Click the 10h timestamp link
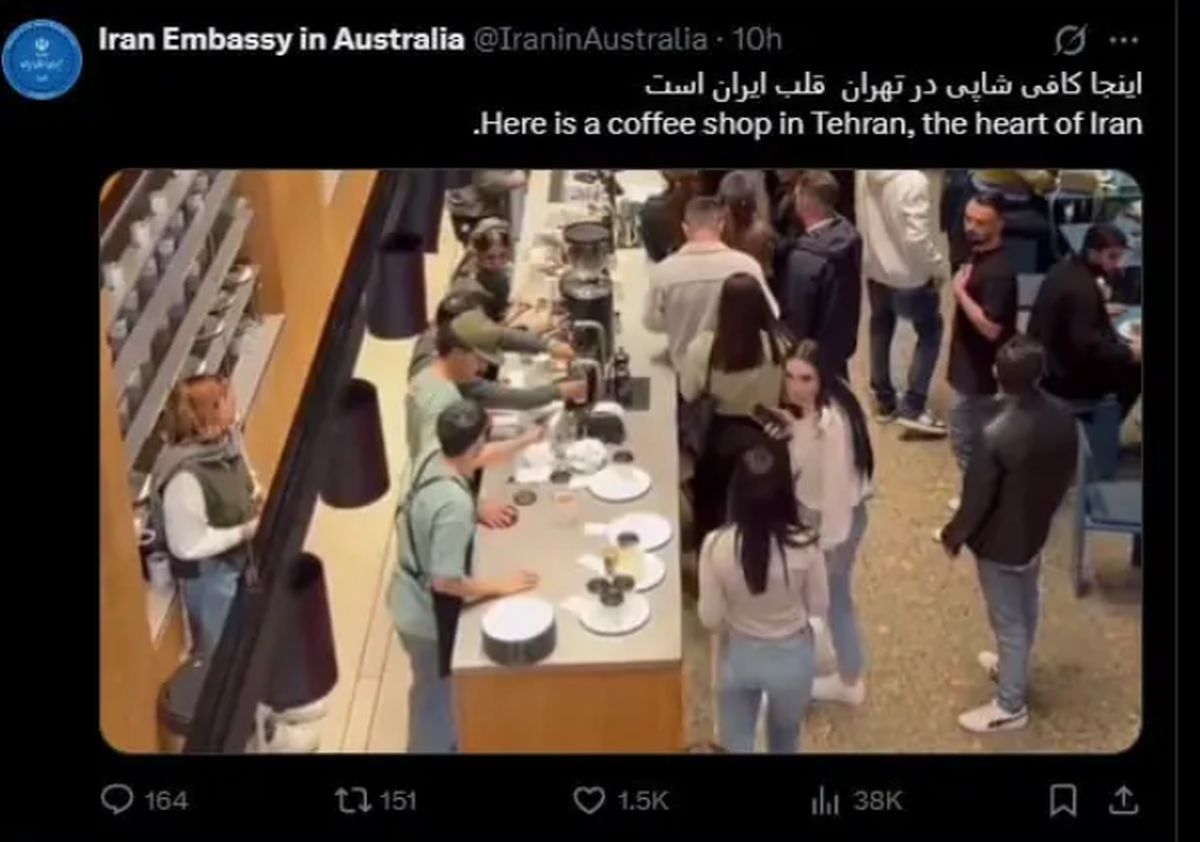The image size is (1200, 842). (x=757, y=40)
